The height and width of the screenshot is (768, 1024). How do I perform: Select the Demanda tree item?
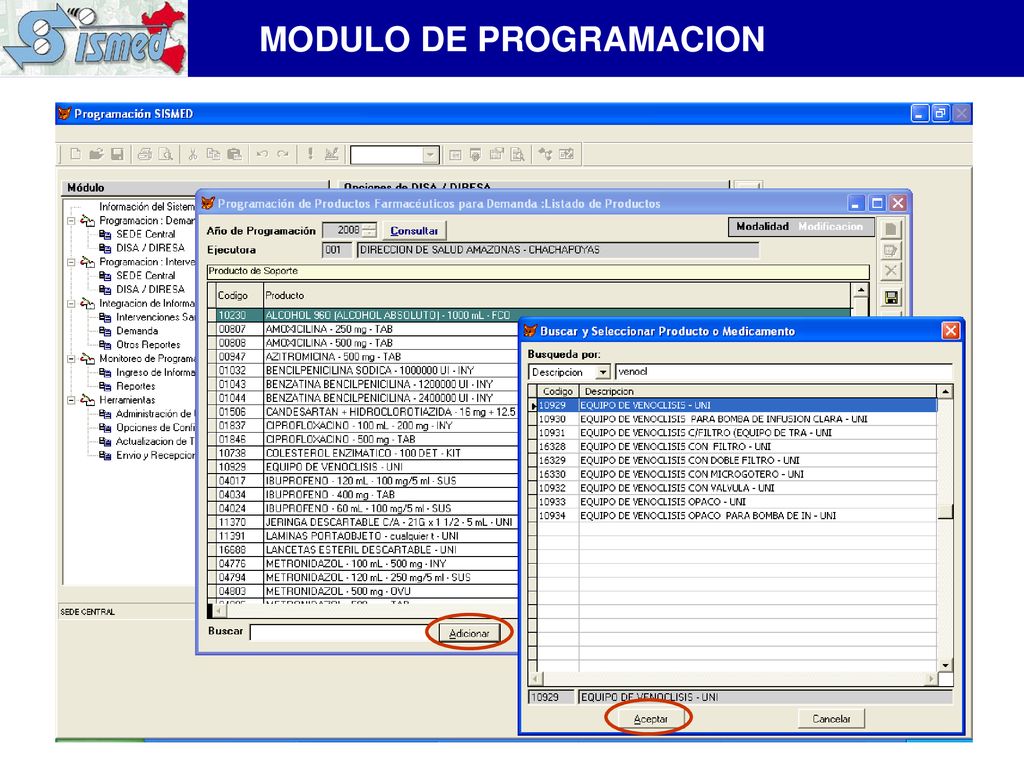click(136, 331)
